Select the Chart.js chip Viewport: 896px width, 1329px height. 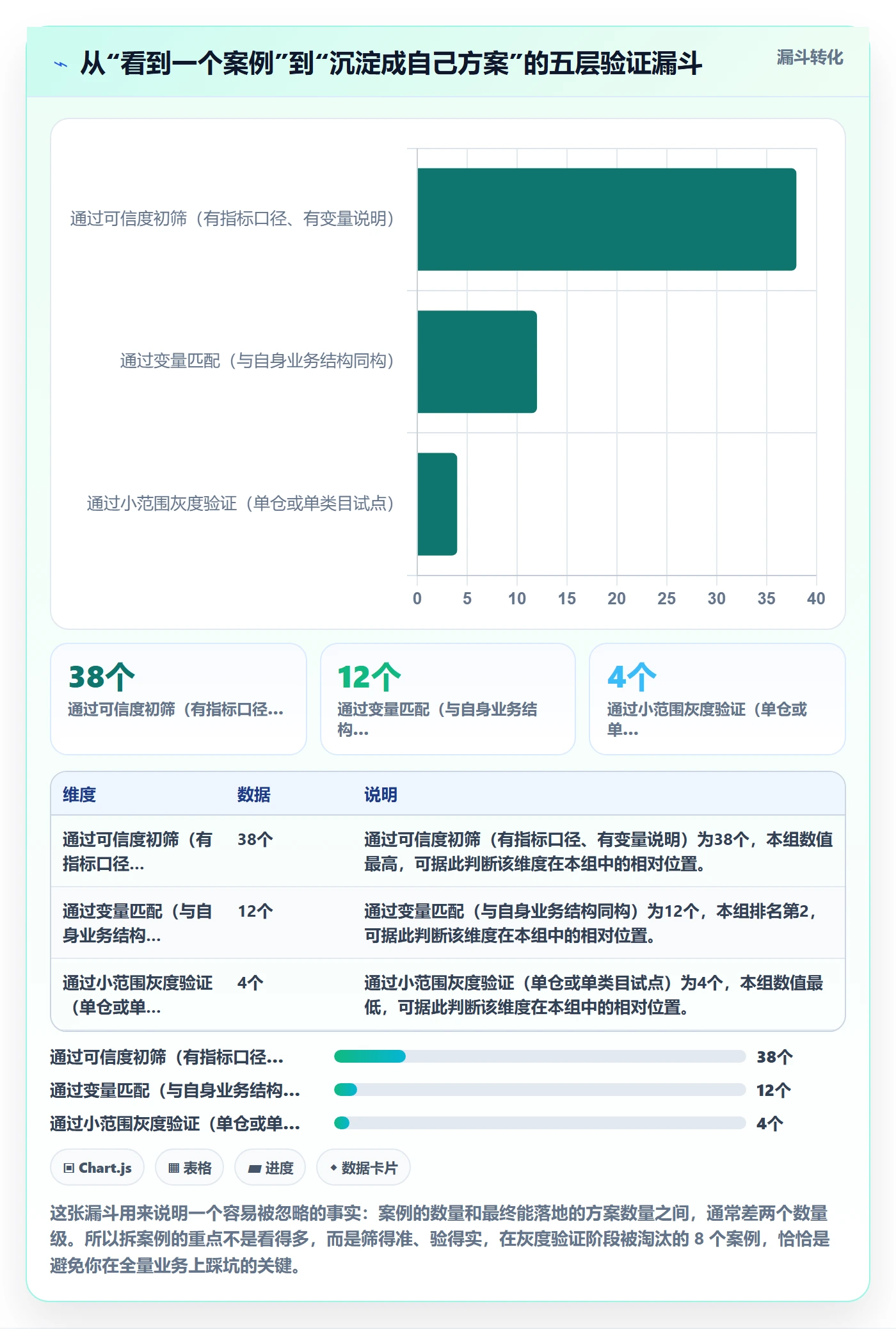[97, 1168]
